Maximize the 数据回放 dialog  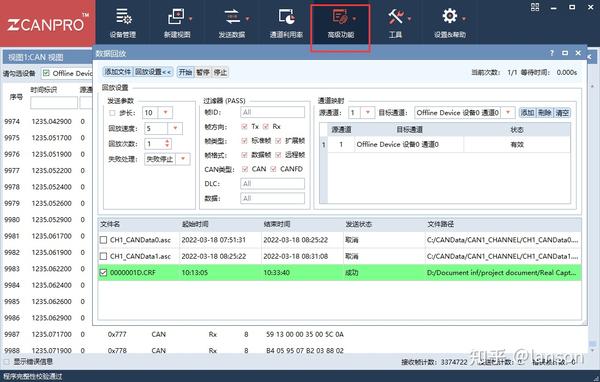click(x=565, y=53)
